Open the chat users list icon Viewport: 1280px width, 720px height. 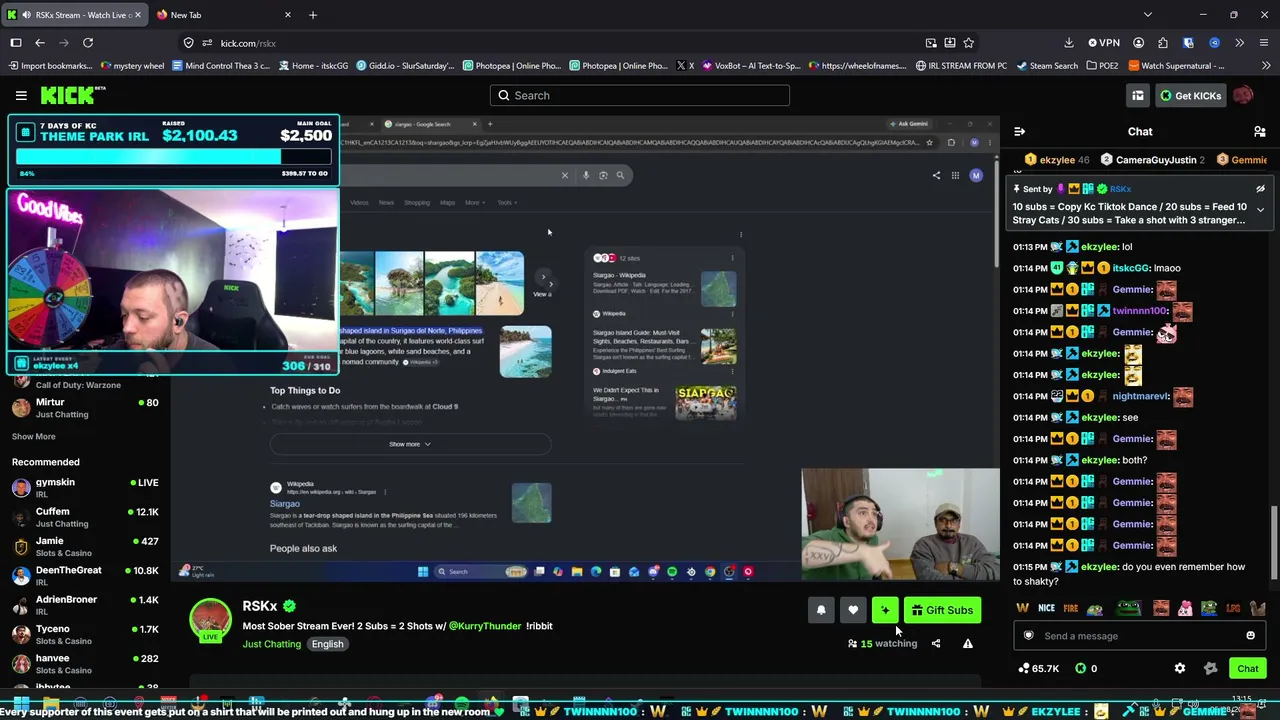click(1260, 132)
